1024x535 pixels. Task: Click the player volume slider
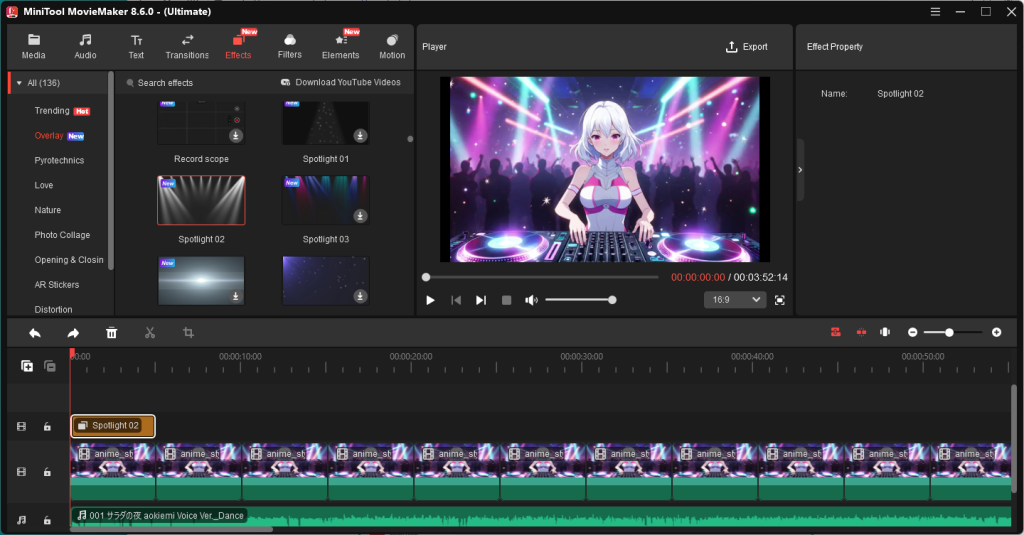pos(578,300)
